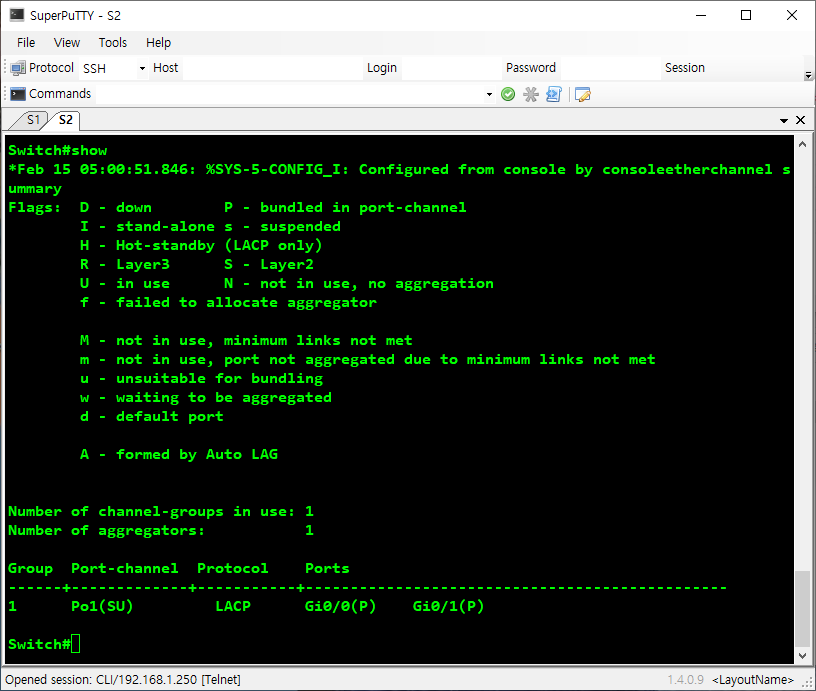The height and width of the screenshot is (691, 816).
Task: Click the Password input field
Action: pos(610,68)
